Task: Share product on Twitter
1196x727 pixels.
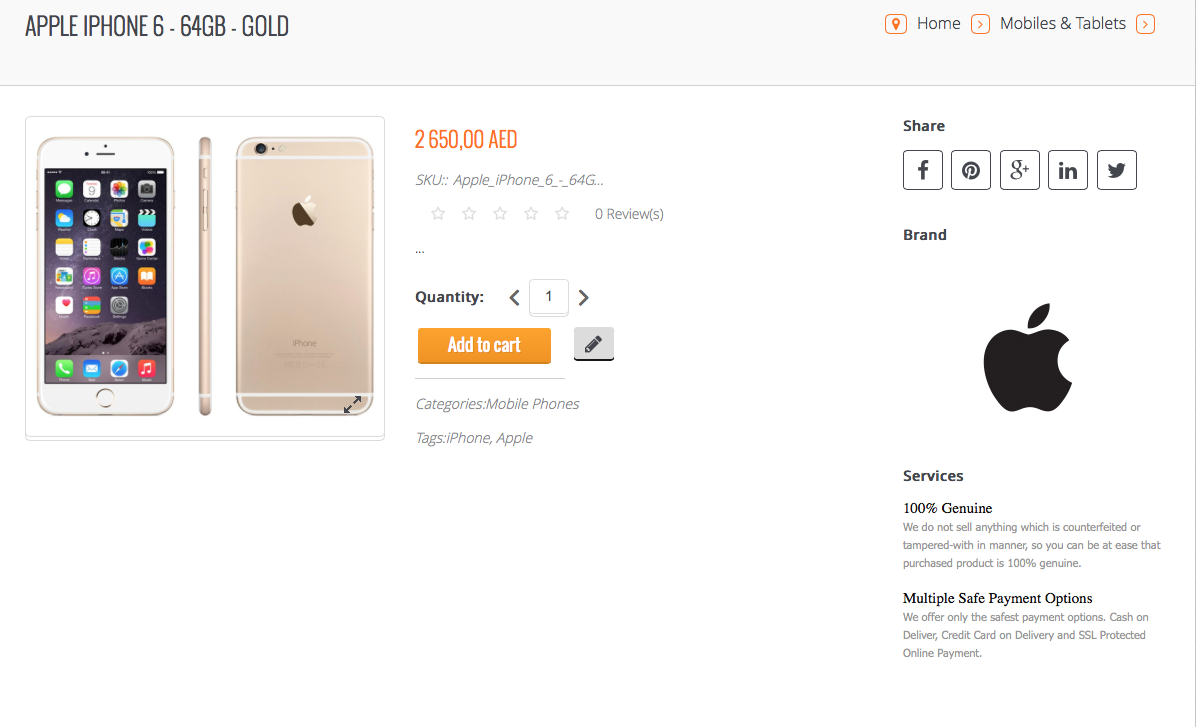Action: point(1117,170)
